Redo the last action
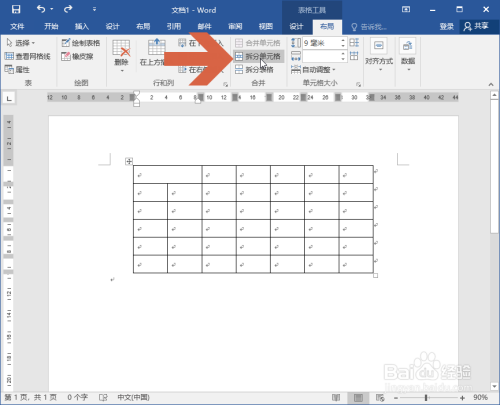Image resolution: width=500 pixels, height=405 pixels. 68,9
